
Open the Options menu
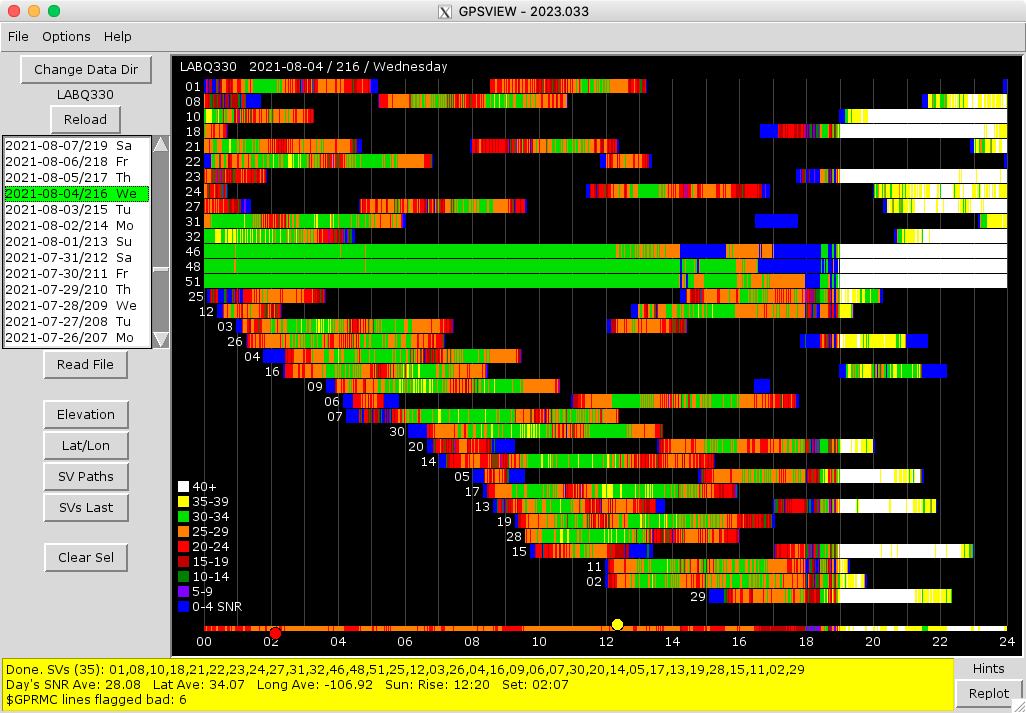tap(66, 37)
